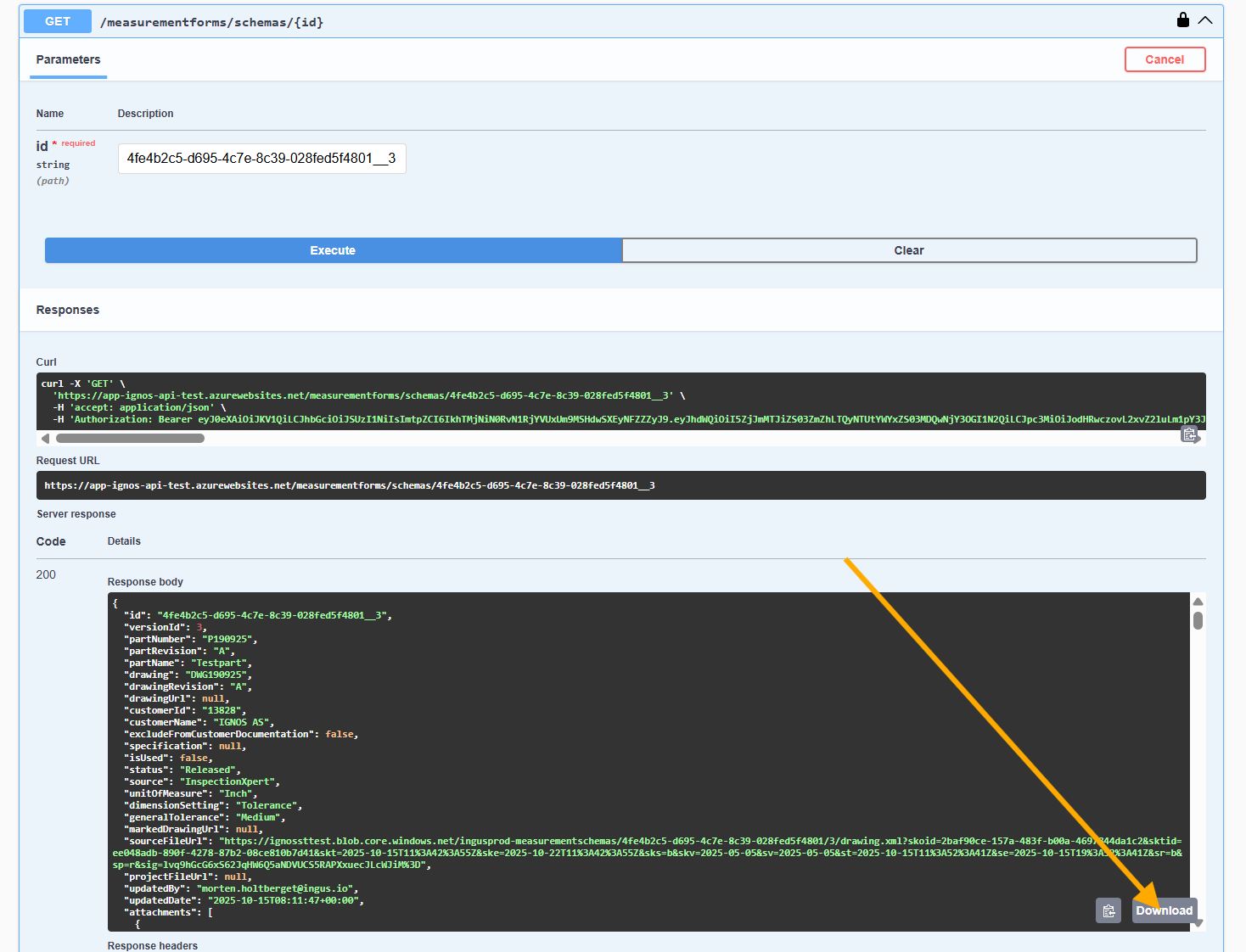Download the JSON response body
Viewport: 1246px width, 952px height.
(x=1164, y=910)
